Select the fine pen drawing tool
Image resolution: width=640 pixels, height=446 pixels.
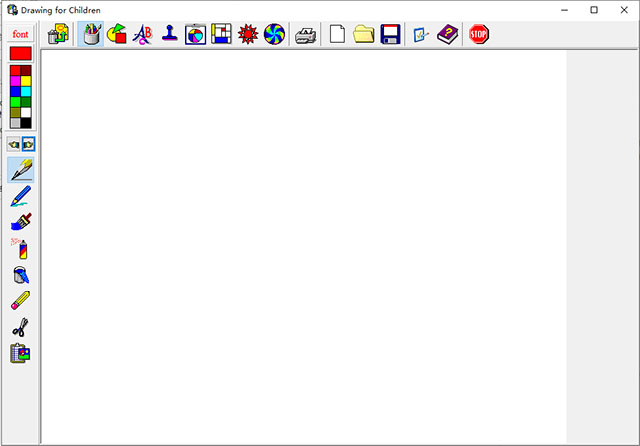[x=21, y=170]
